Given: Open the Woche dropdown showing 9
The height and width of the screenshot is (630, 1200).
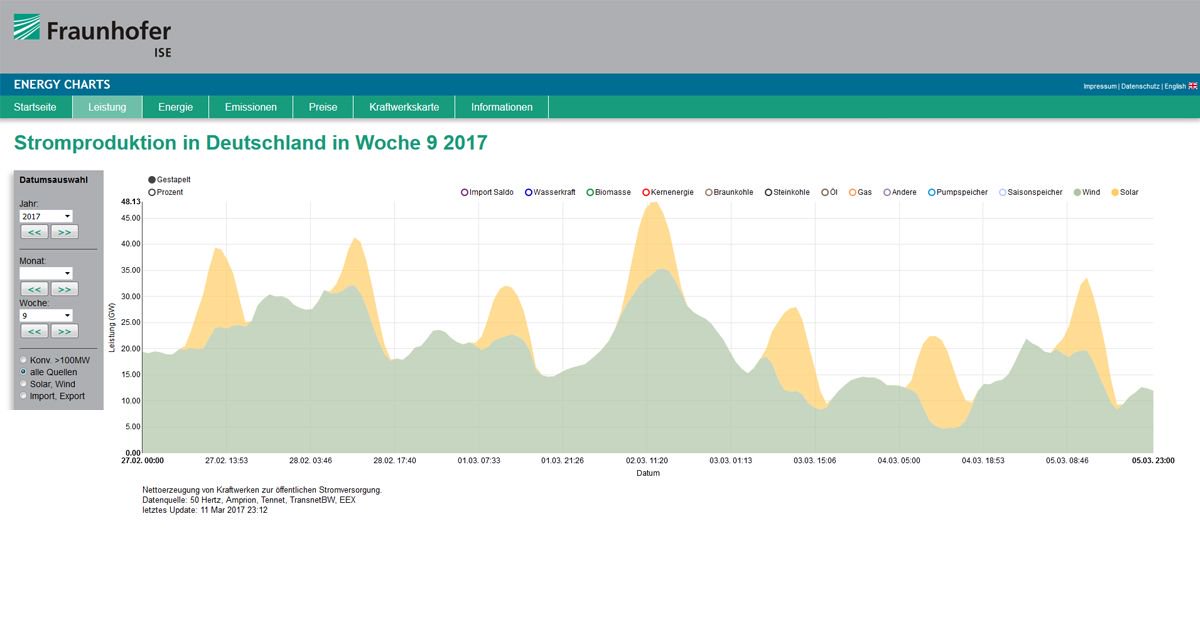Looking at the screenshot, I should (46, 315).
